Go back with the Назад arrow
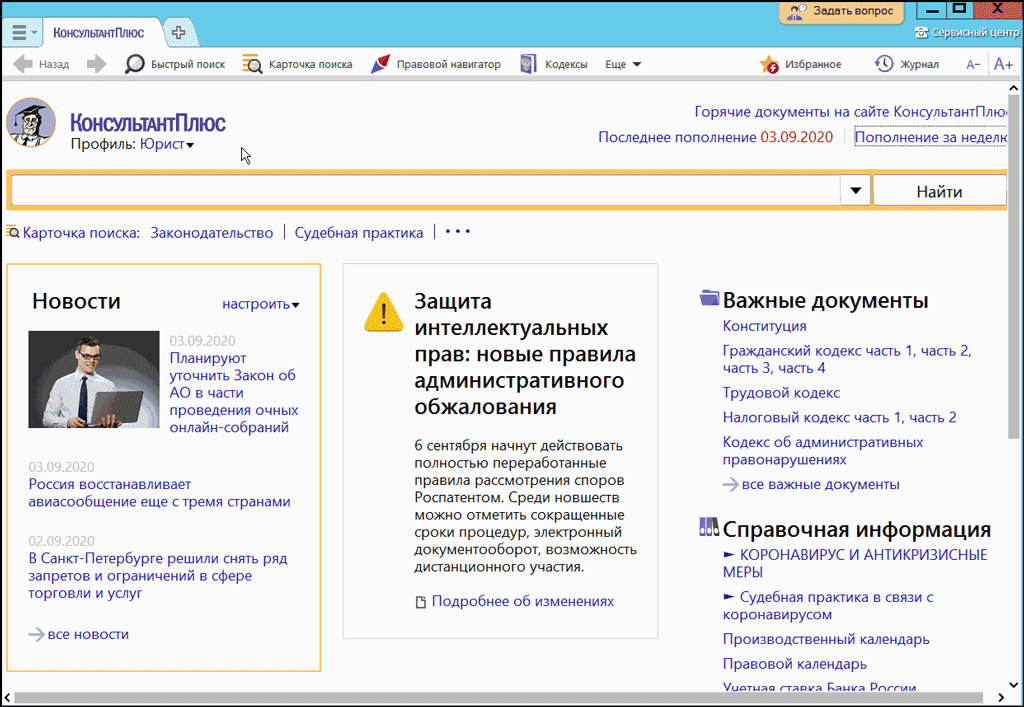 coord(41,64)
